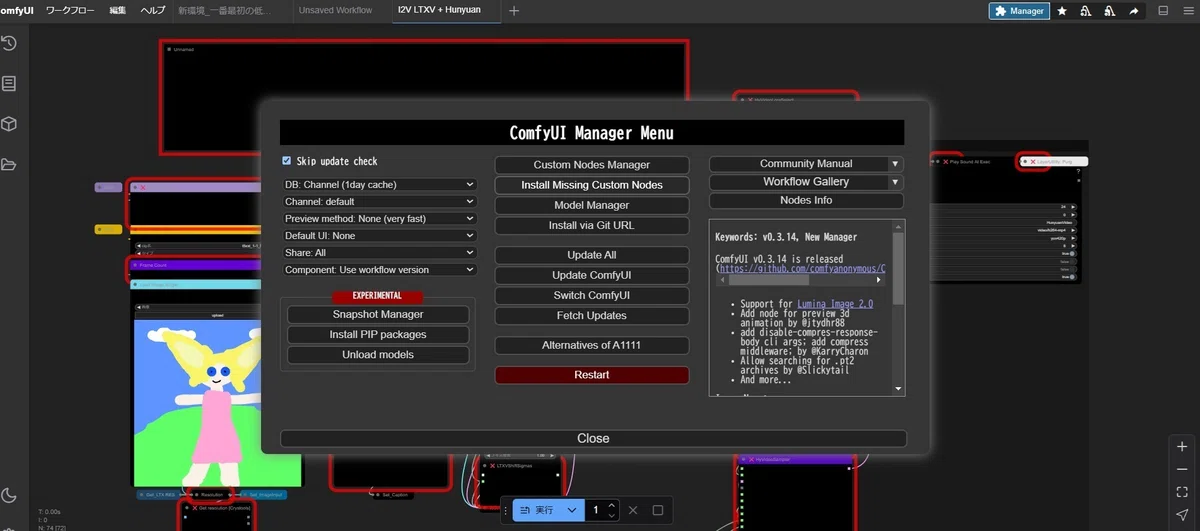Open the run button dropdown chevron

(x=571, y=510)
